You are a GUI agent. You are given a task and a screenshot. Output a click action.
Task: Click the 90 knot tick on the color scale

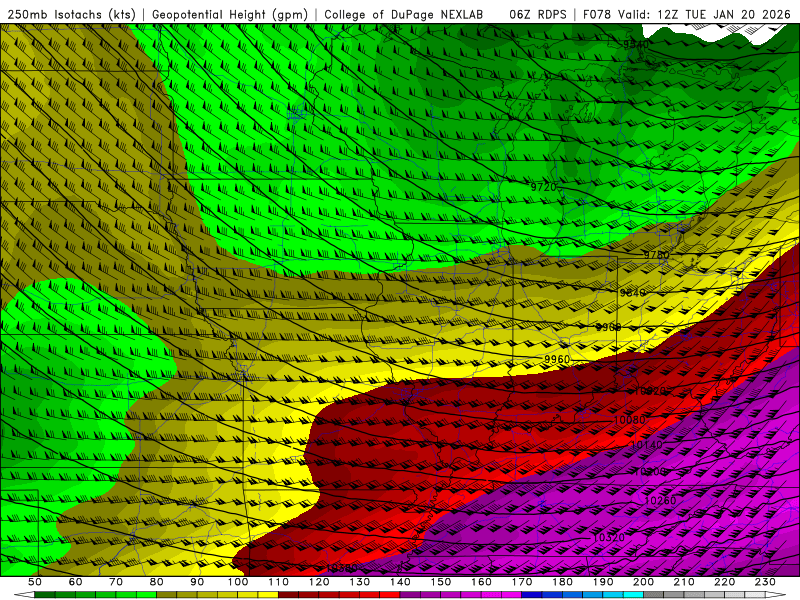pyautogui.click(x=197, y=582)
